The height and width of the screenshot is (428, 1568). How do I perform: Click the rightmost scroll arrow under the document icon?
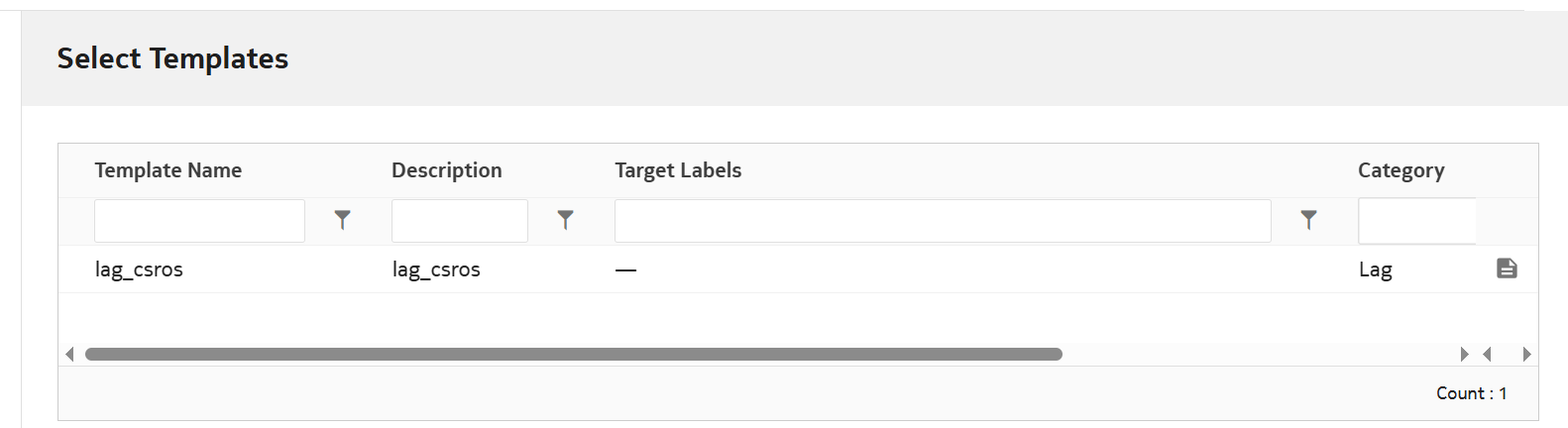(1526, 354)
